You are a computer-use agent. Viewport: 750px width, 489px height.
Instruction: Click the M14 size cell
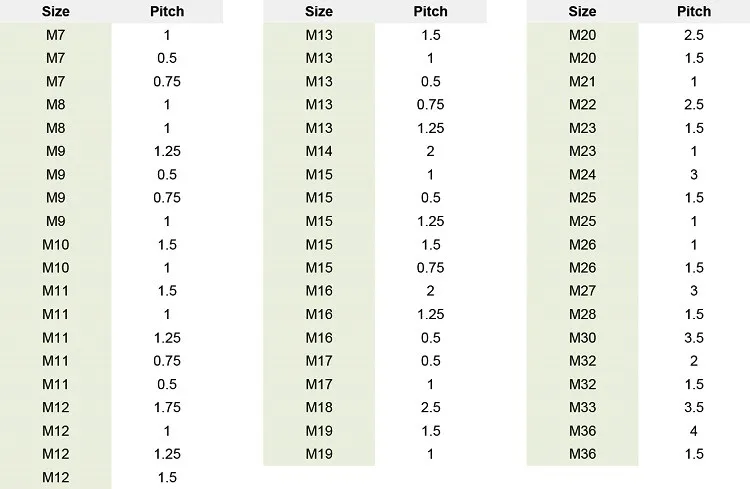319,151
